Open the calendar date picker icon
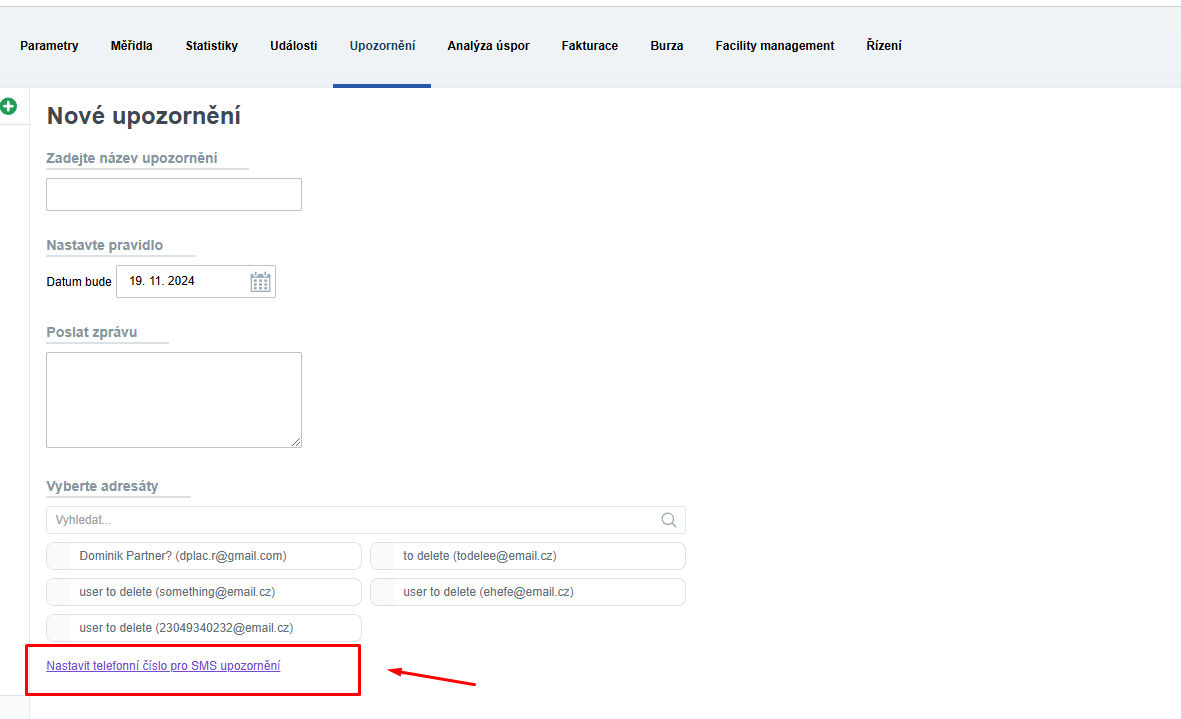 (260, 282)
